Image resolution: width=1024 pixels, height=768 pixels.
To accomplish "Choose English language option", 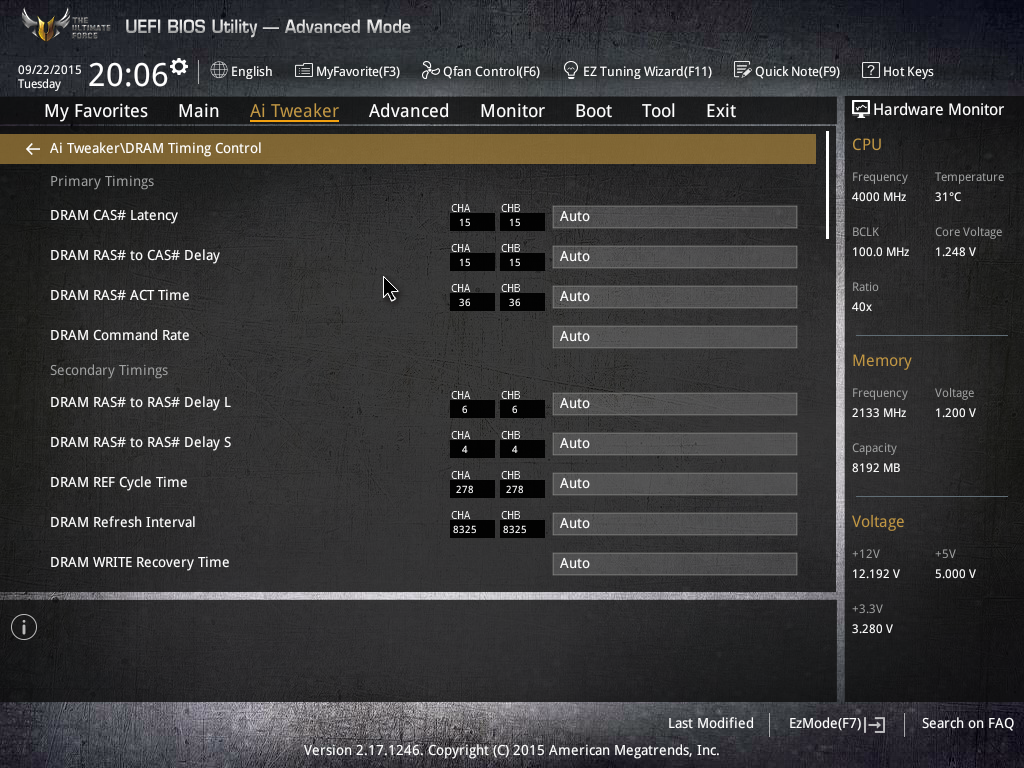I will (x=251, y=71).
